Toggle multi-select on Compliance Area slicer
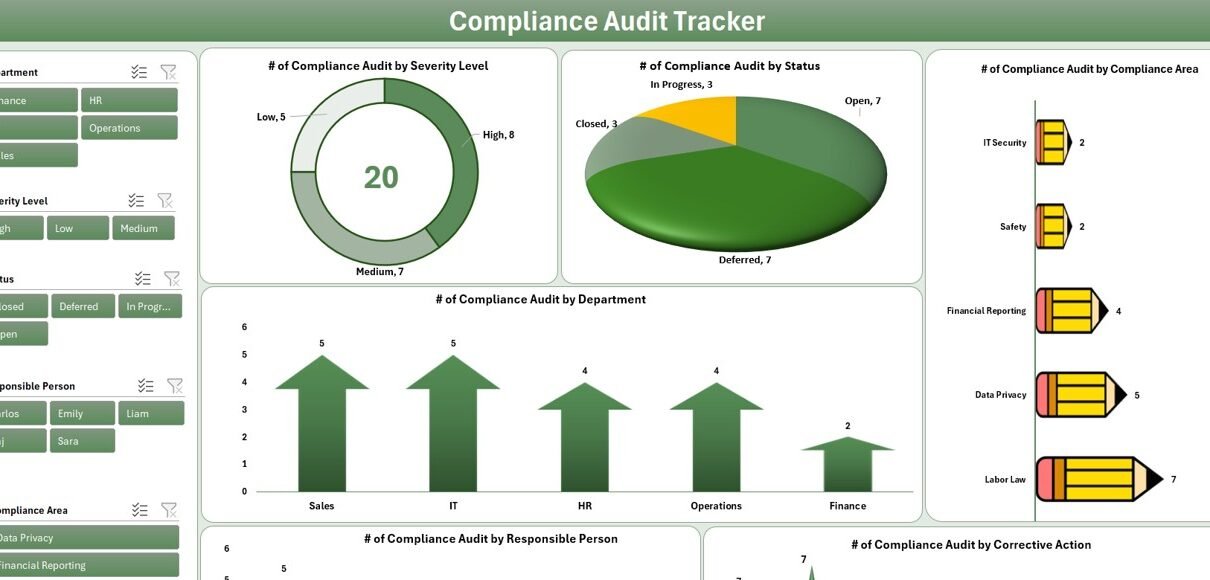Image resolution: width=1210 pixels, height=580 pixels. (x=140, y=510)
